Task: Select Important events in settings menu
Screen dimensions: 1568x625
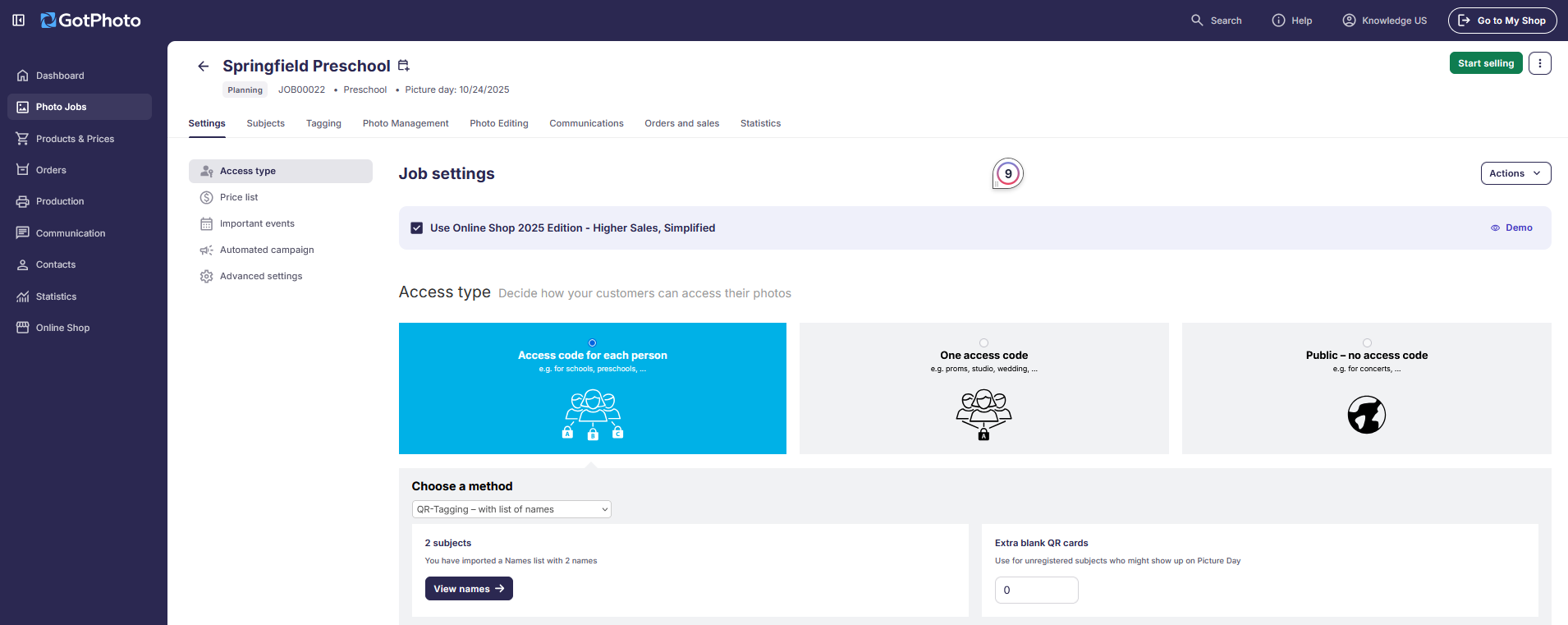Action: (x=281, y=223)
